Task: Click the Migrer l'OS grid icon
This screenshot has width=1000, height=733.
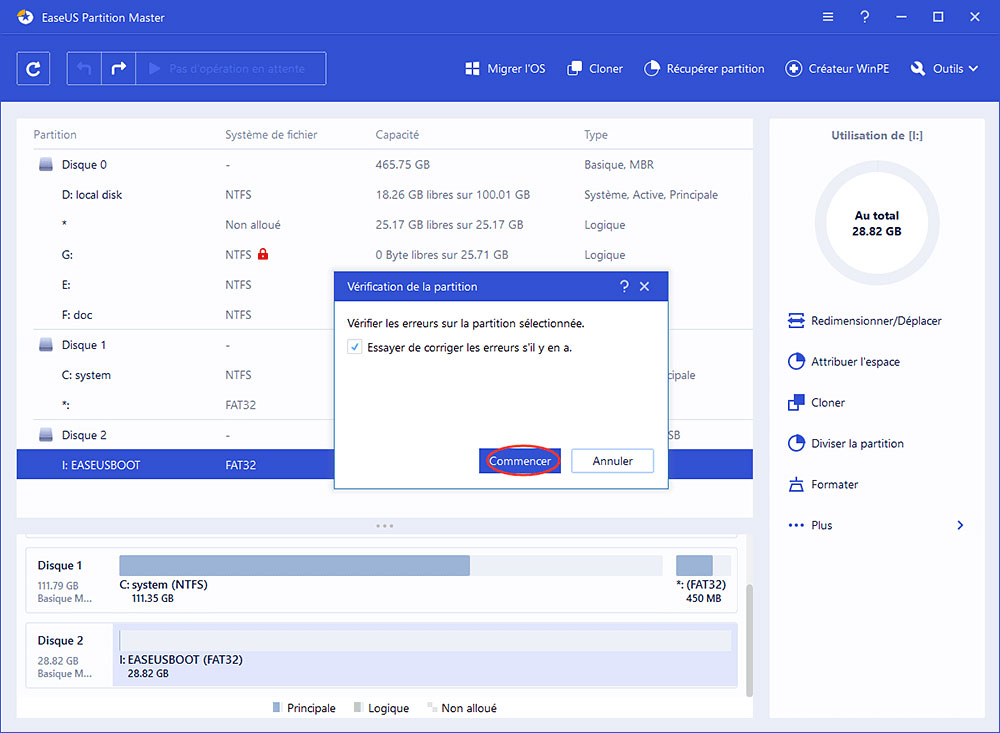Action: (x=472, y=68)
